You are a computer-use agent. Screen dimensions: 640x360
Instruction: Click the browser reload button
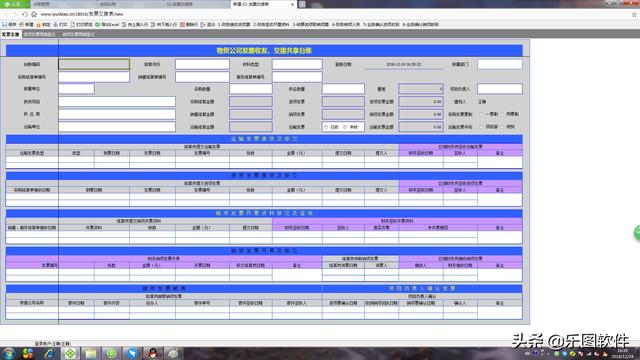[24, 14]
